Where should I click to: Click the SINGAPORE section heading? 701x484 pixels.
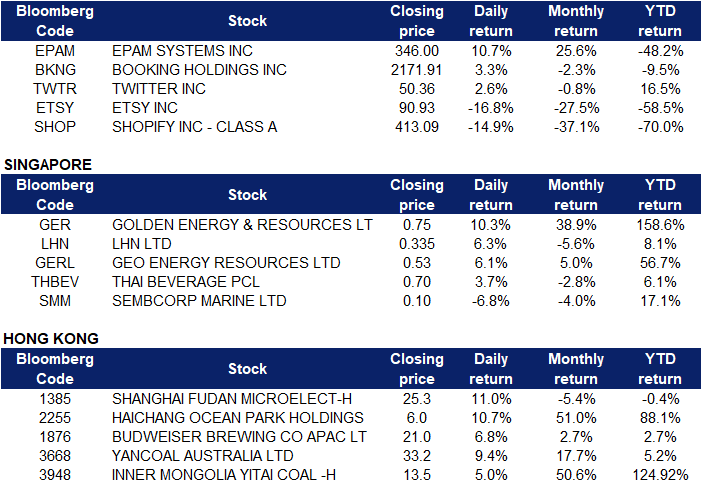pos(48,165)
